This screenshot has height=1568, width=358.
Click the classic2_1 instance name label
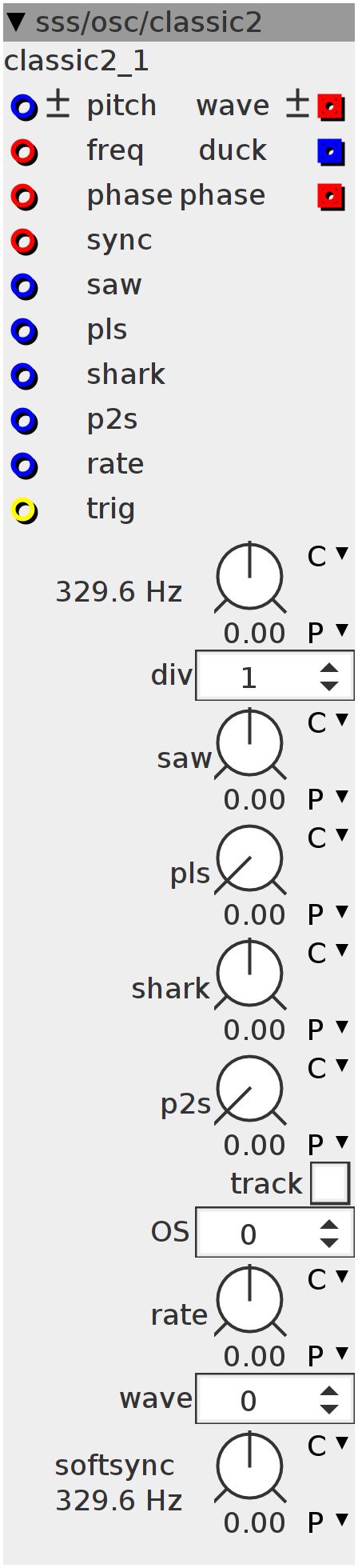click(x=77, y=62)
